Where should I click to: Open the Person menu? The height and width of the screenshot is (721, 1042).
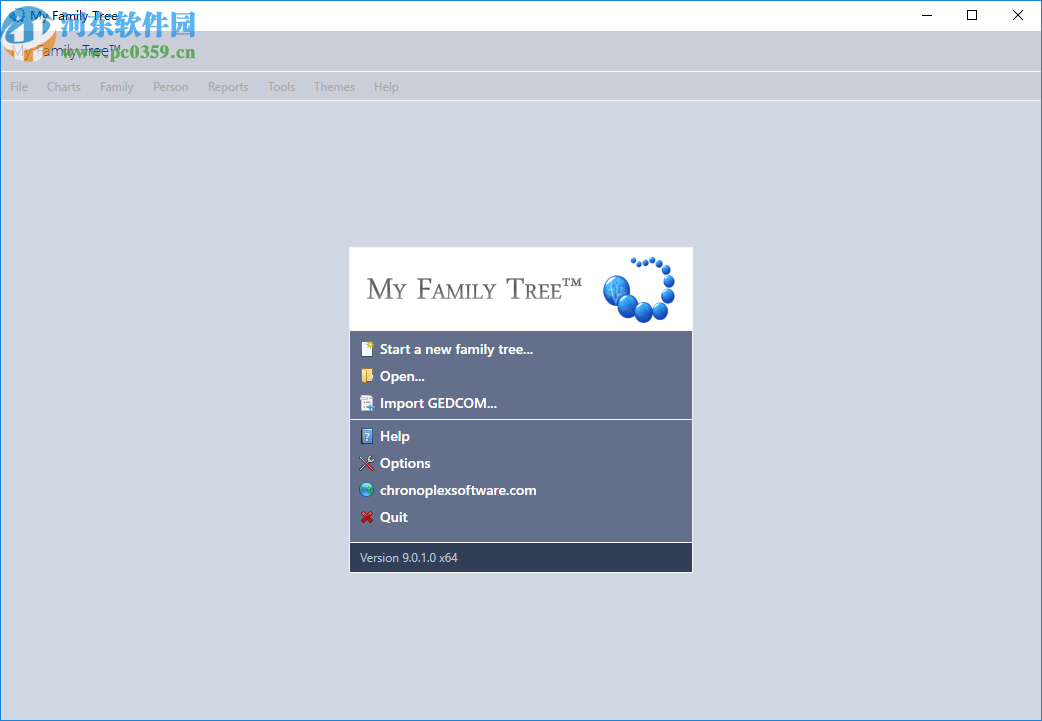(x=171, y=87)
